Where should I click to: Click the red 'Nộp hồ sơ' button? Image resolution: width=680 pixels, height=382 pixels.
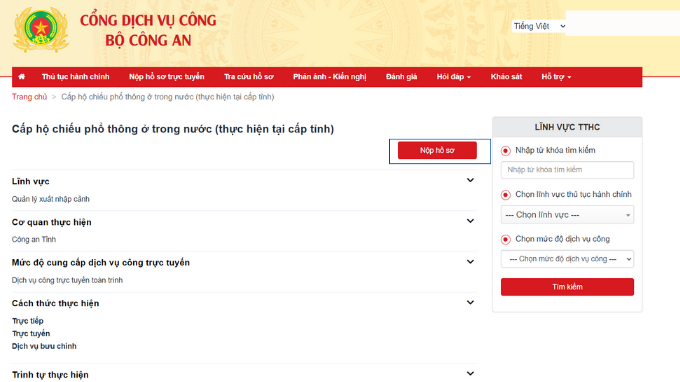(x=437, y=150)
